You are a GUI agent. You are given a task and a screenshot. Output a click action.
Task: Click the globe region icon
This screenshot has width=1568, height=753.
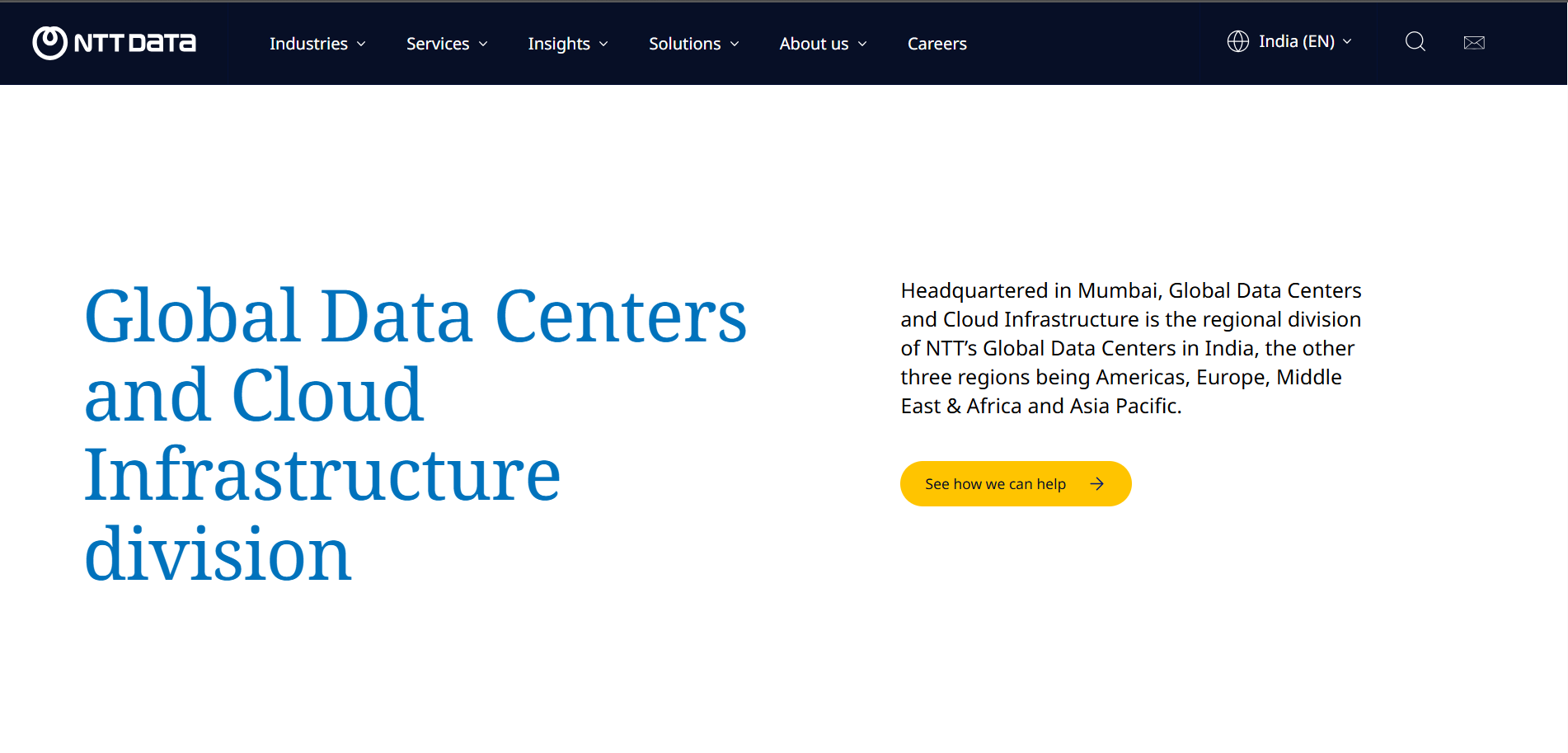[1238, 41]
